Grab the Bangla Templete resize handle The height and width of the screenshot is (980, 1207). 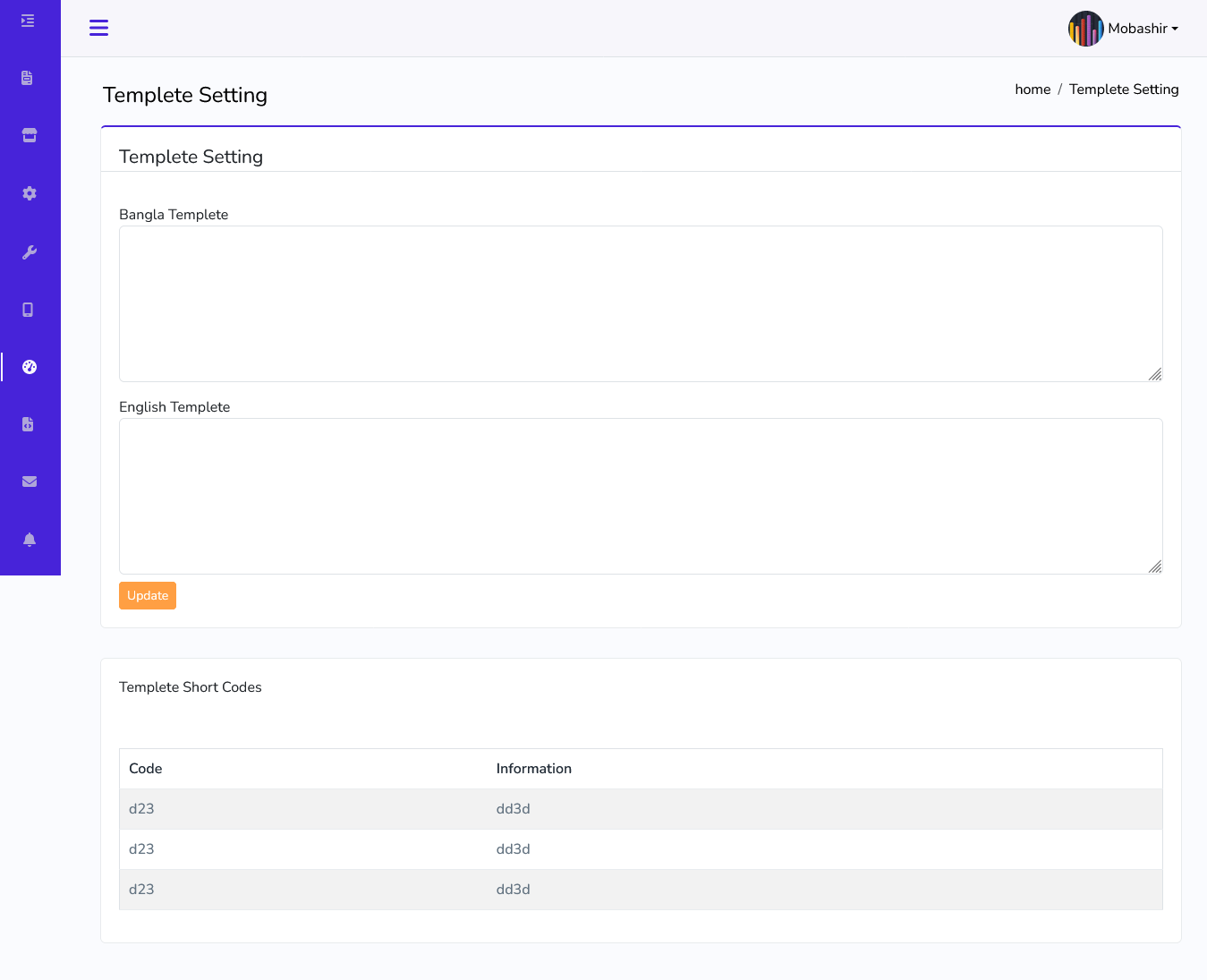1155,374
